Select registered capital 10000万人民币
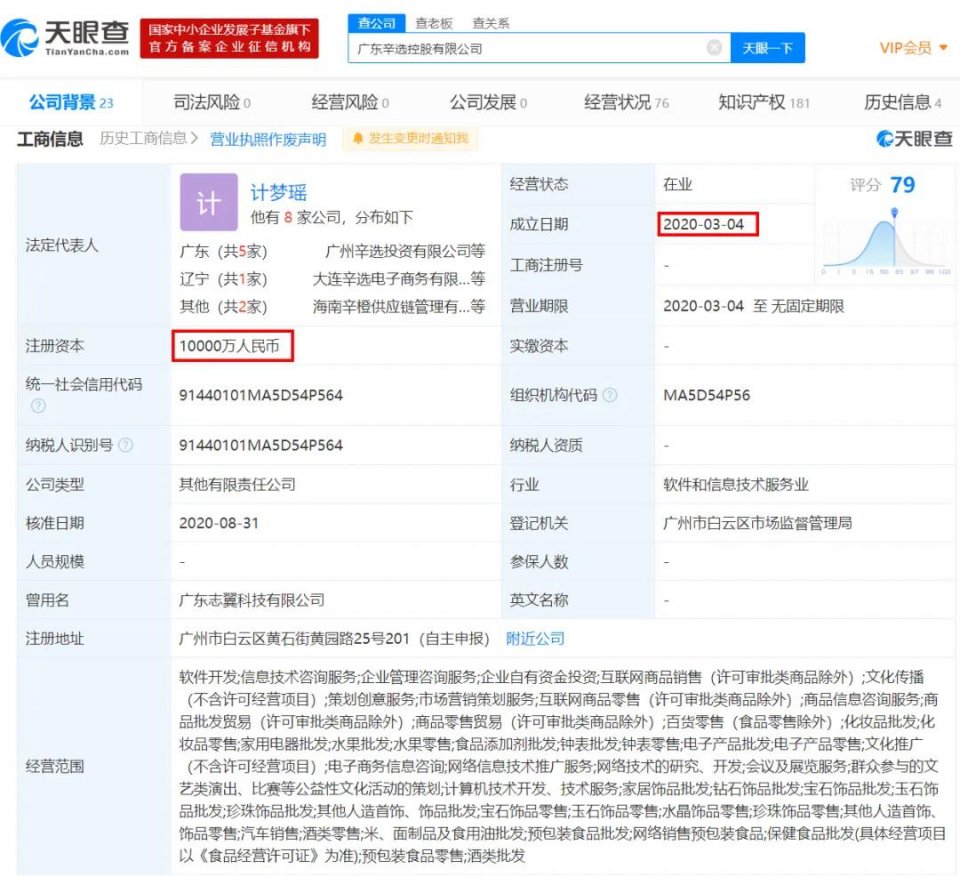This screenshot has width=960, height=877. tap(229, 346)
